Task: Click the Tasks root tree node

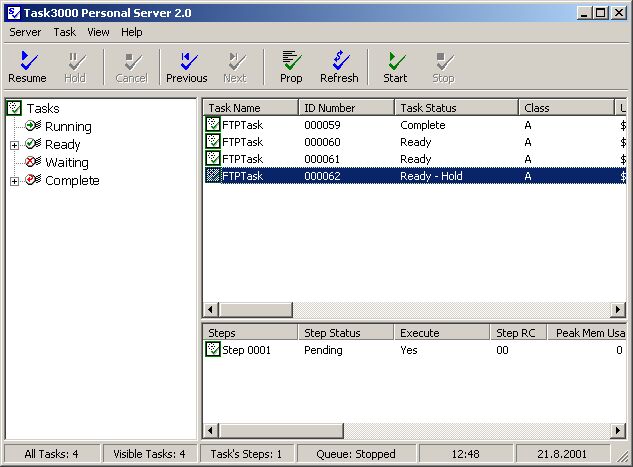Action: pos(42,108)
